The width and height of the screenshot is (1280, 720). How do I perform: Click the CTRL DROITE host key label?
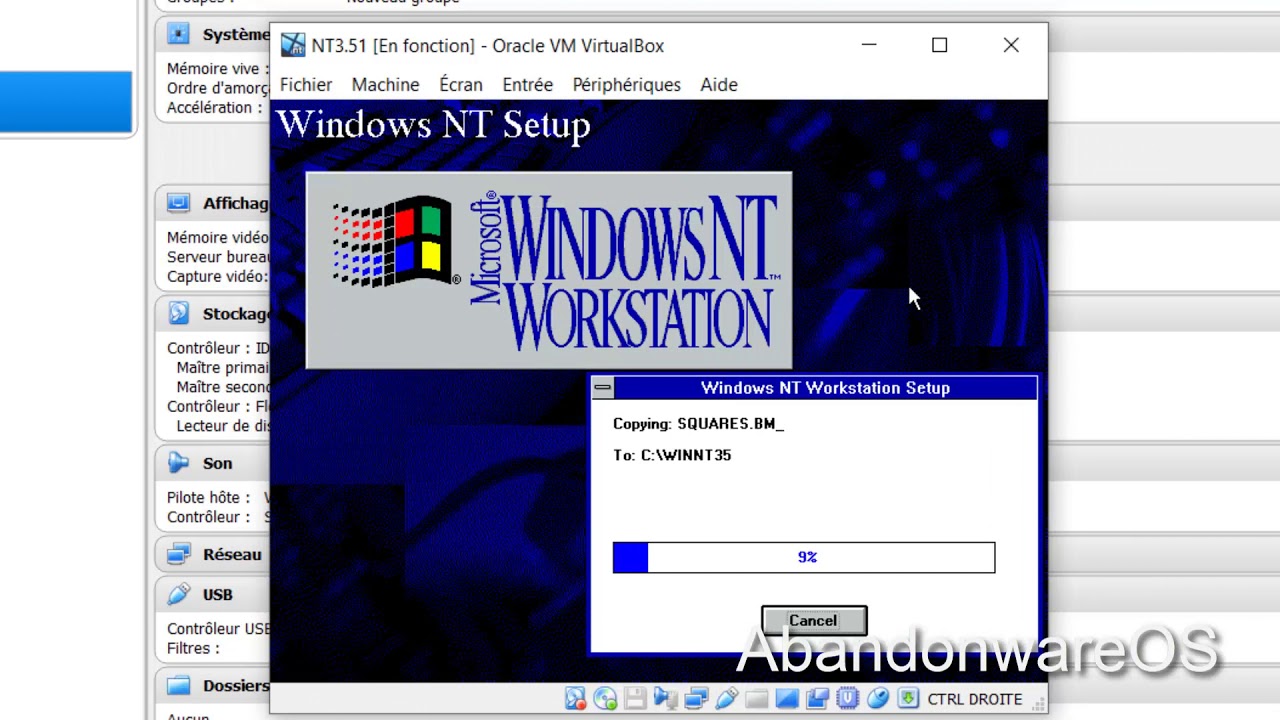click(x=975, y=699)
